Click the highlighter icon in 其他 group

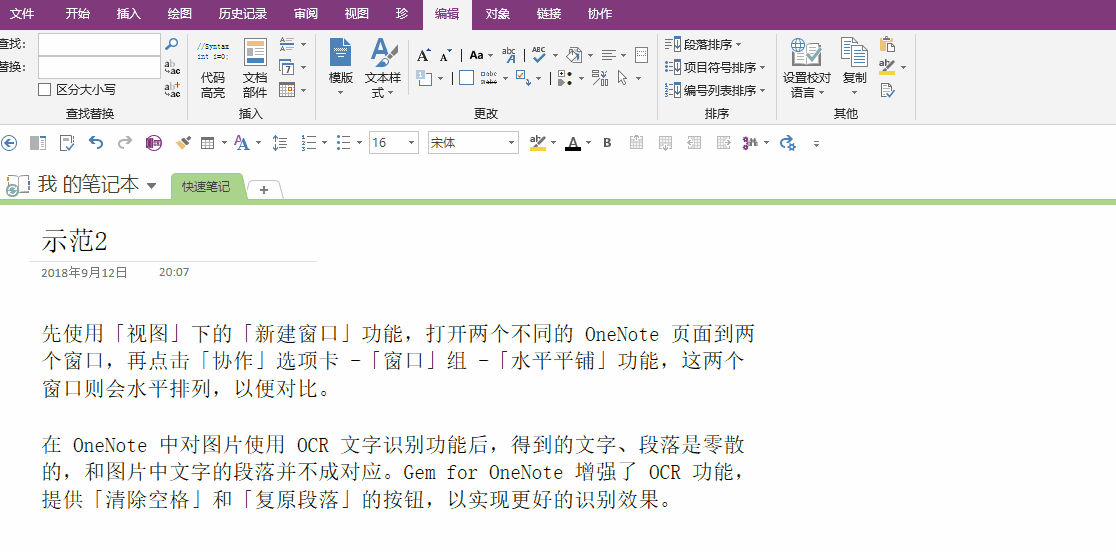[887, 67]
